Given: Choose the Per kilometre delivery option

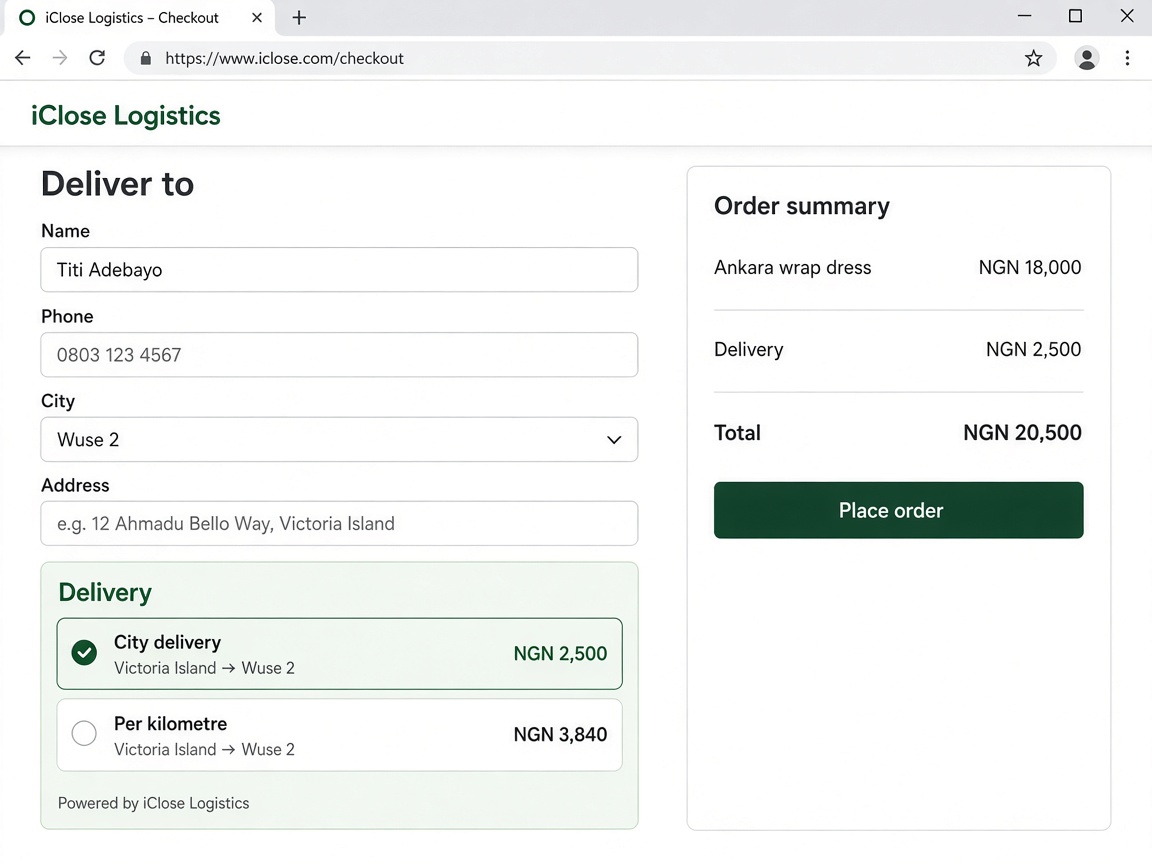Looking at the screenshot, I should pos(339,735).
